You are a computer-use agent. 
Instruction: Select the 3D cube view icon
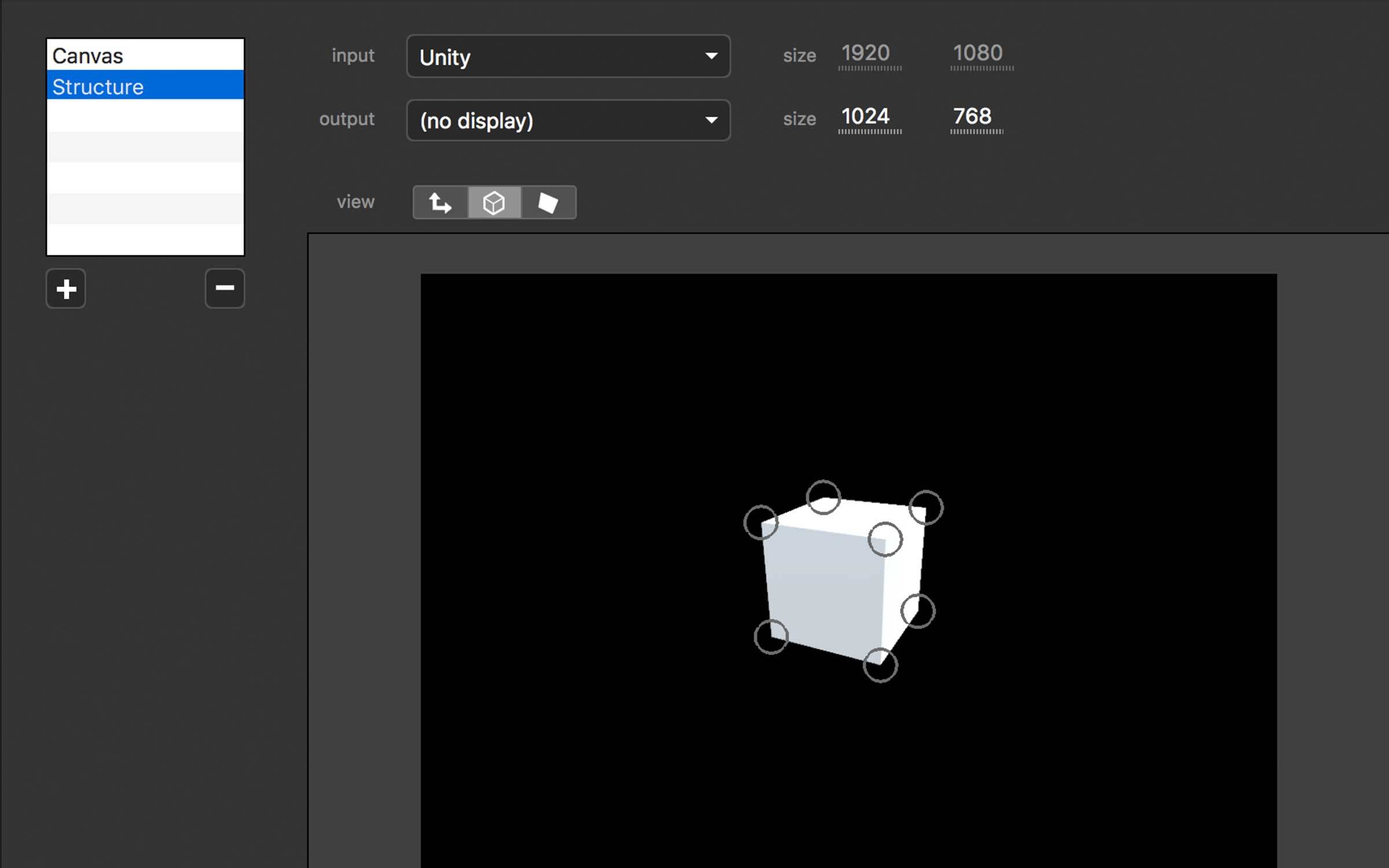coord(494,203)
